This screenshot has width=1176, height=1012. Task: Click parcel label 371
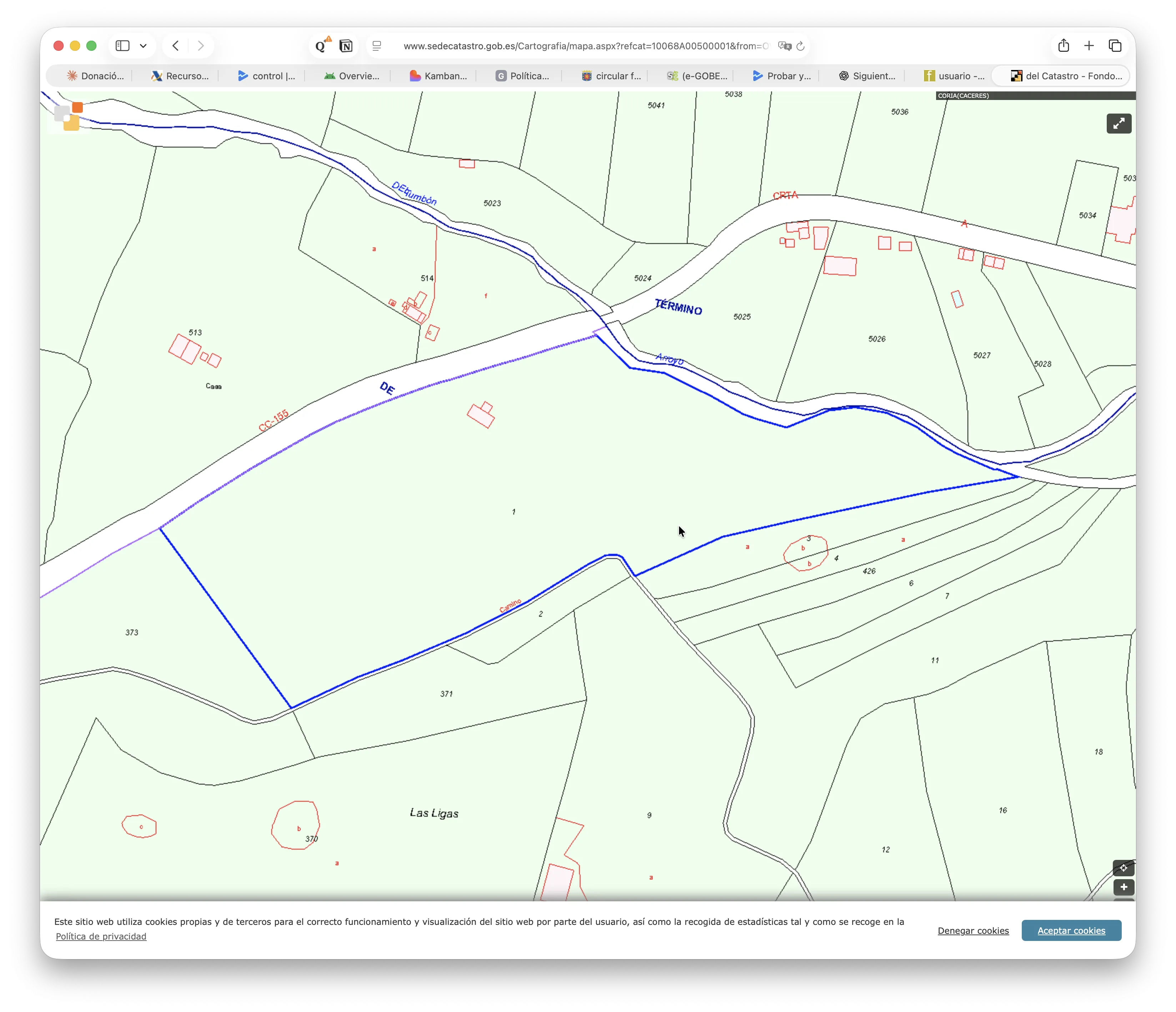[x=446, y=693]
